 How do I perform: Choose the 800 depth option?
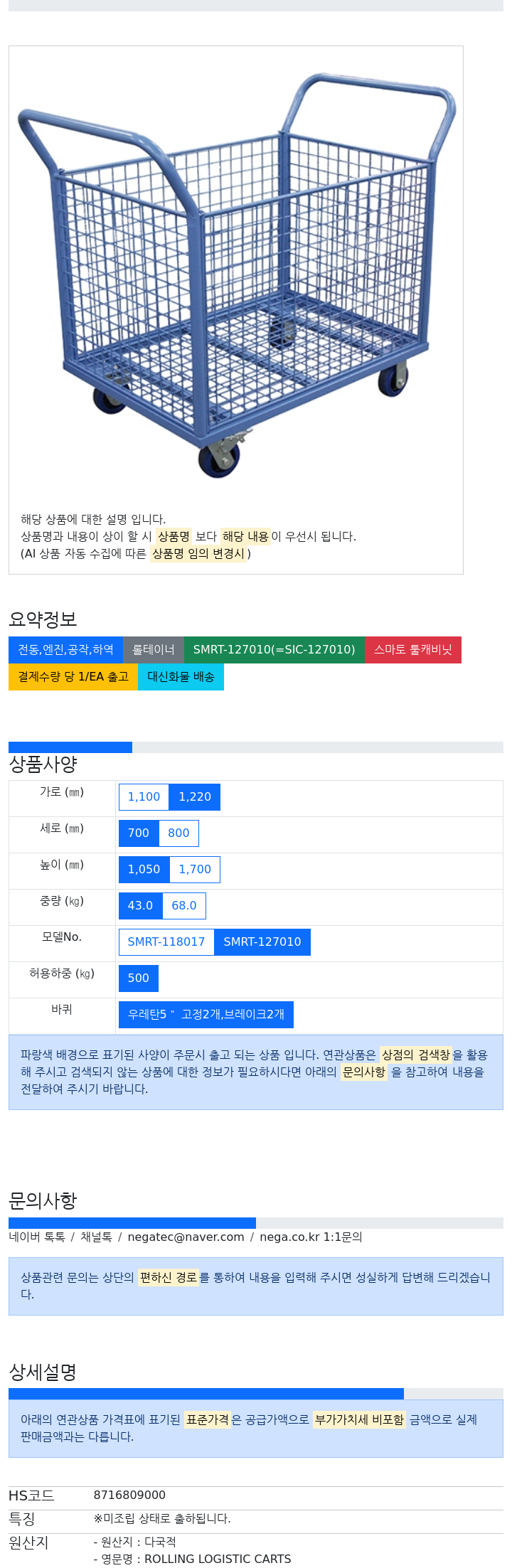pos(178,833)
